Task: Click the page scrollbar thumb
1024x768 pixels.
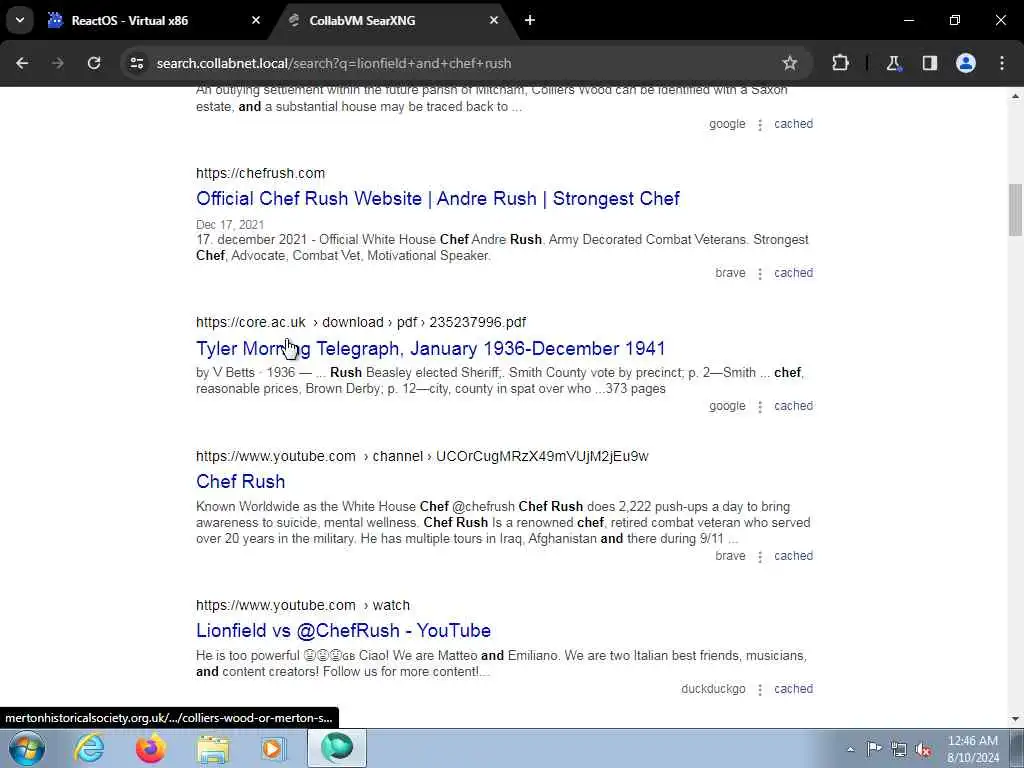Action: [1015, 210]
